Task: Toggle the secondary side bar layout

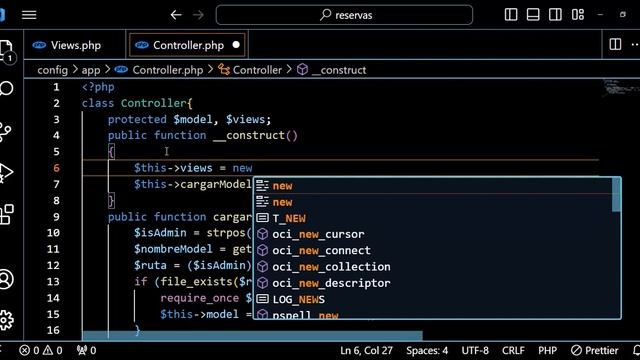Action: [x=555, y=15]
